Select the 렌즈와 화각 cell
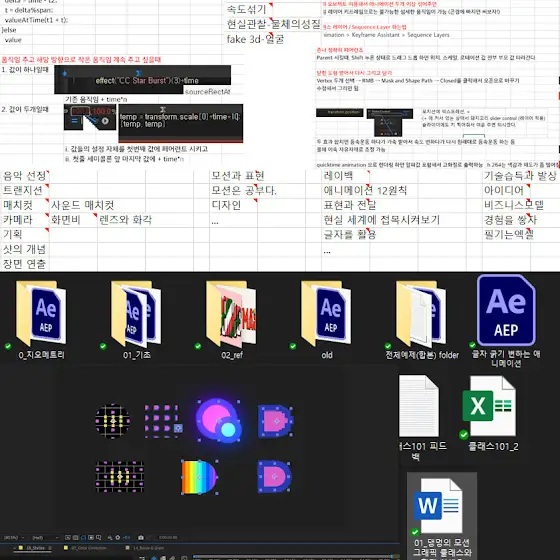Screen dimensions: 560x560 [x=125, y=220]
